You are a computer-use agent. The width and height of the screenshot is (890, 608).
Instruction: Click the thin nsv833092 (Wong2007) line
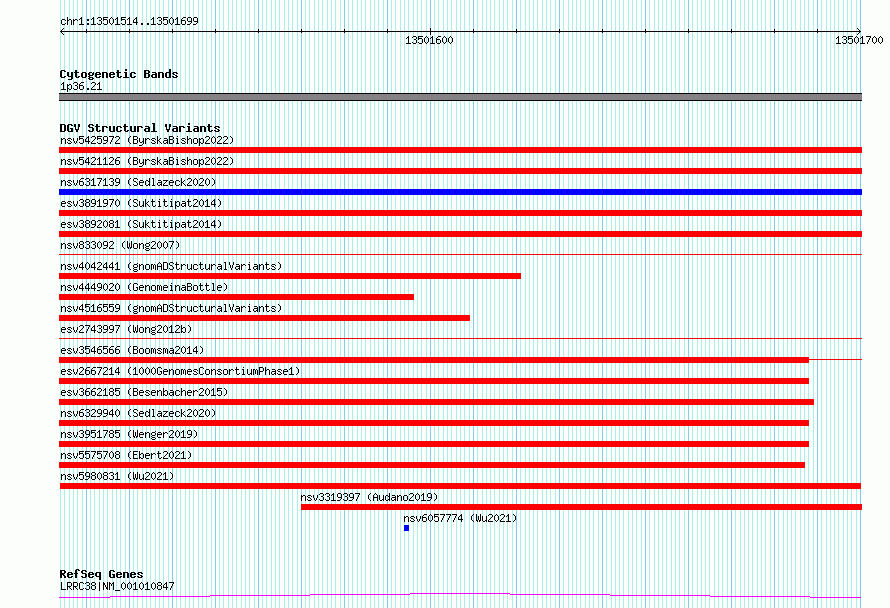460,255
